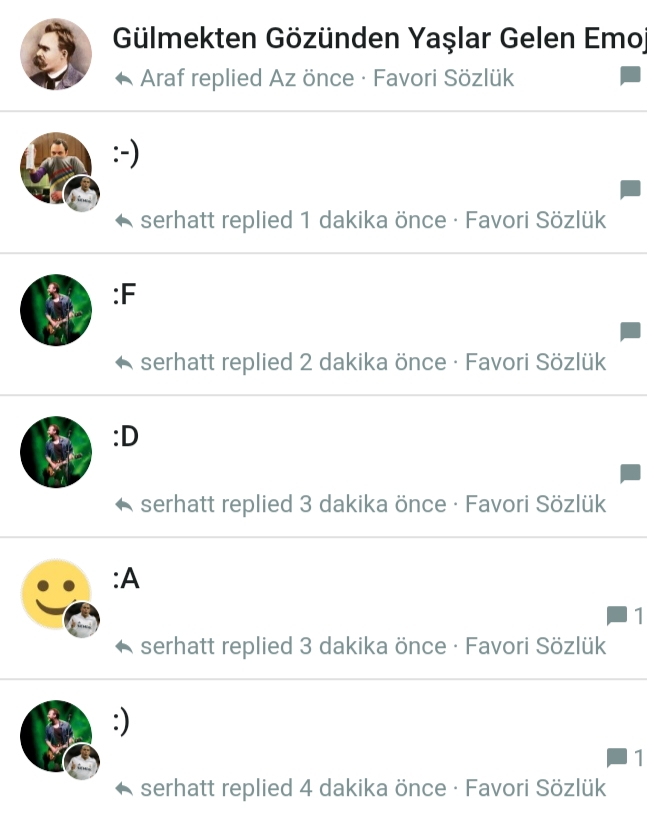Click the comment count icon on the ":)" thread

tap(618, 758)
